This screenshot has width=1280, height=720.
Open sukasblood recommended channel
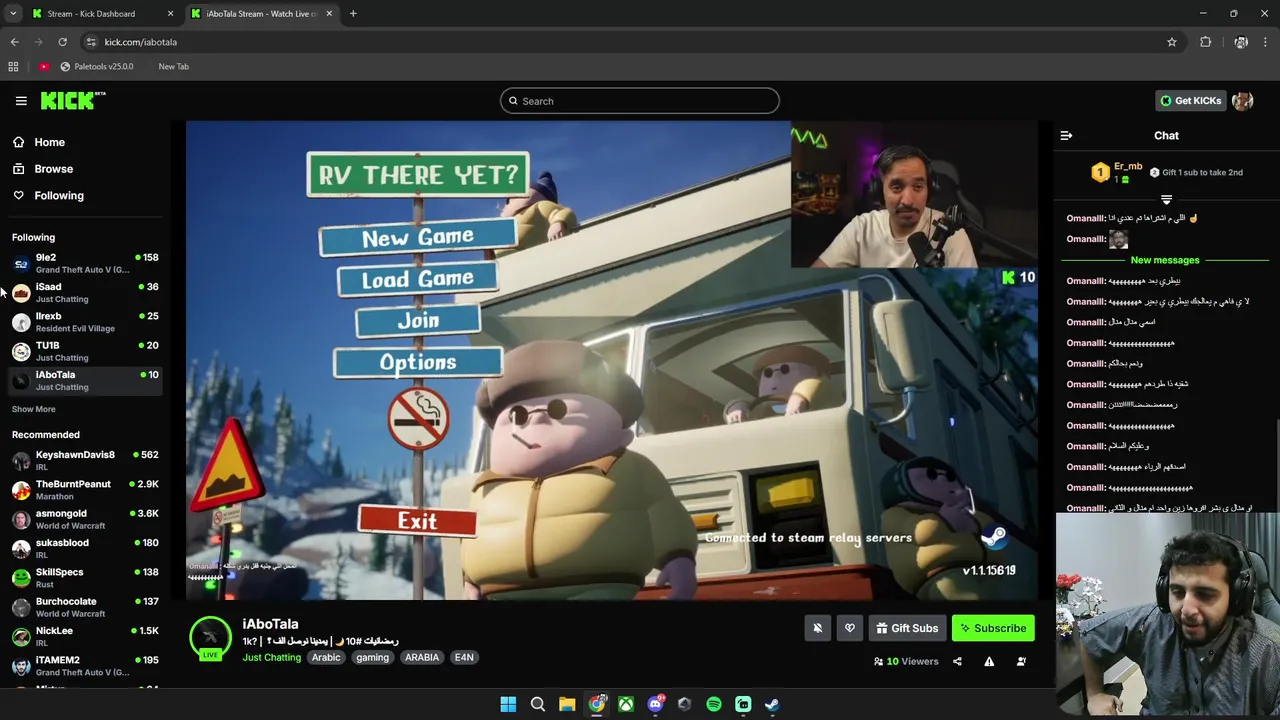[85, 548]
